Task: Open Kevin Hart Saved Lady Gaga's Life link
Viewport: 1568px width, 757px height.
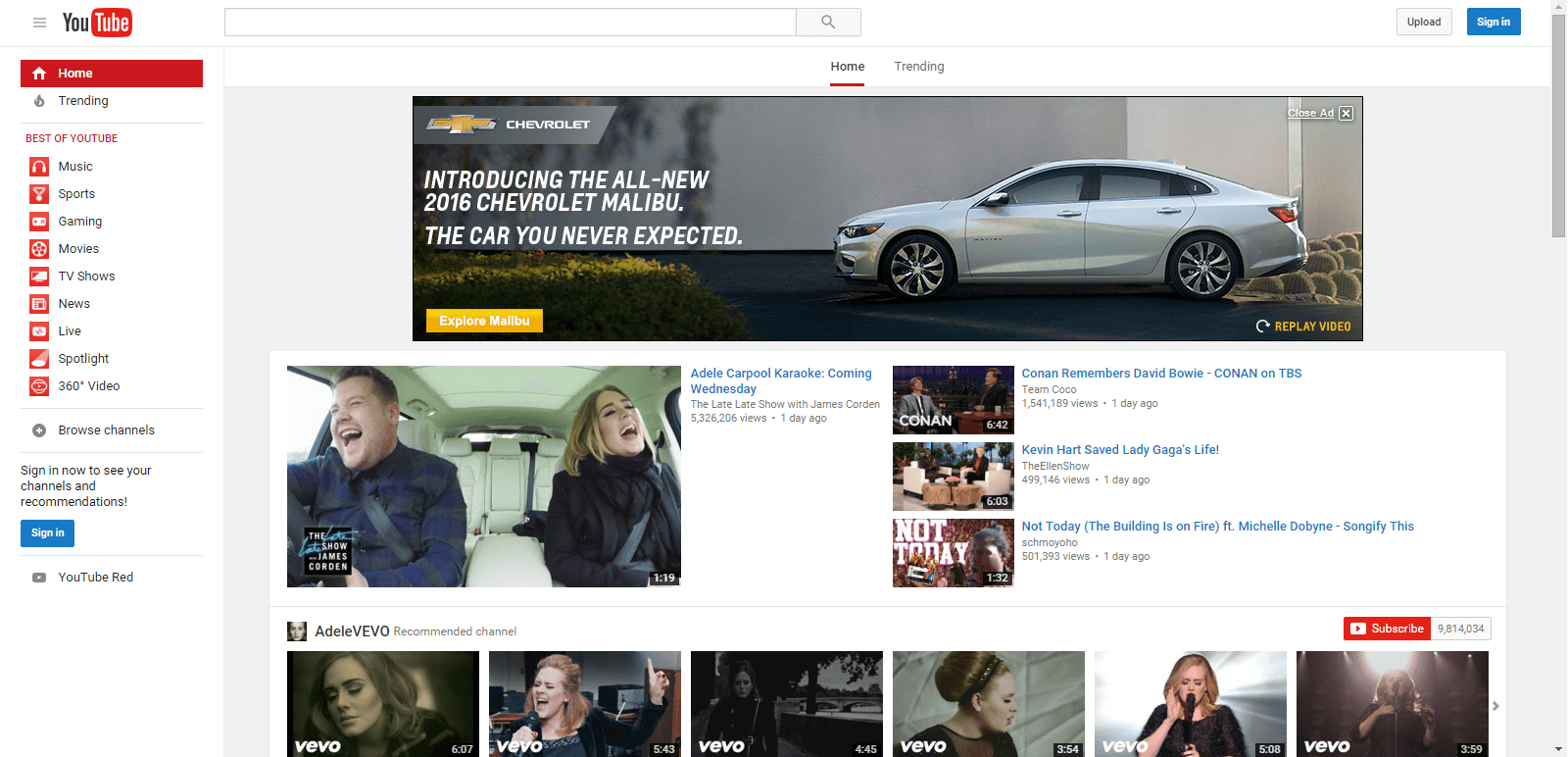Action: pyautogui.click(x=1120, y=450)
